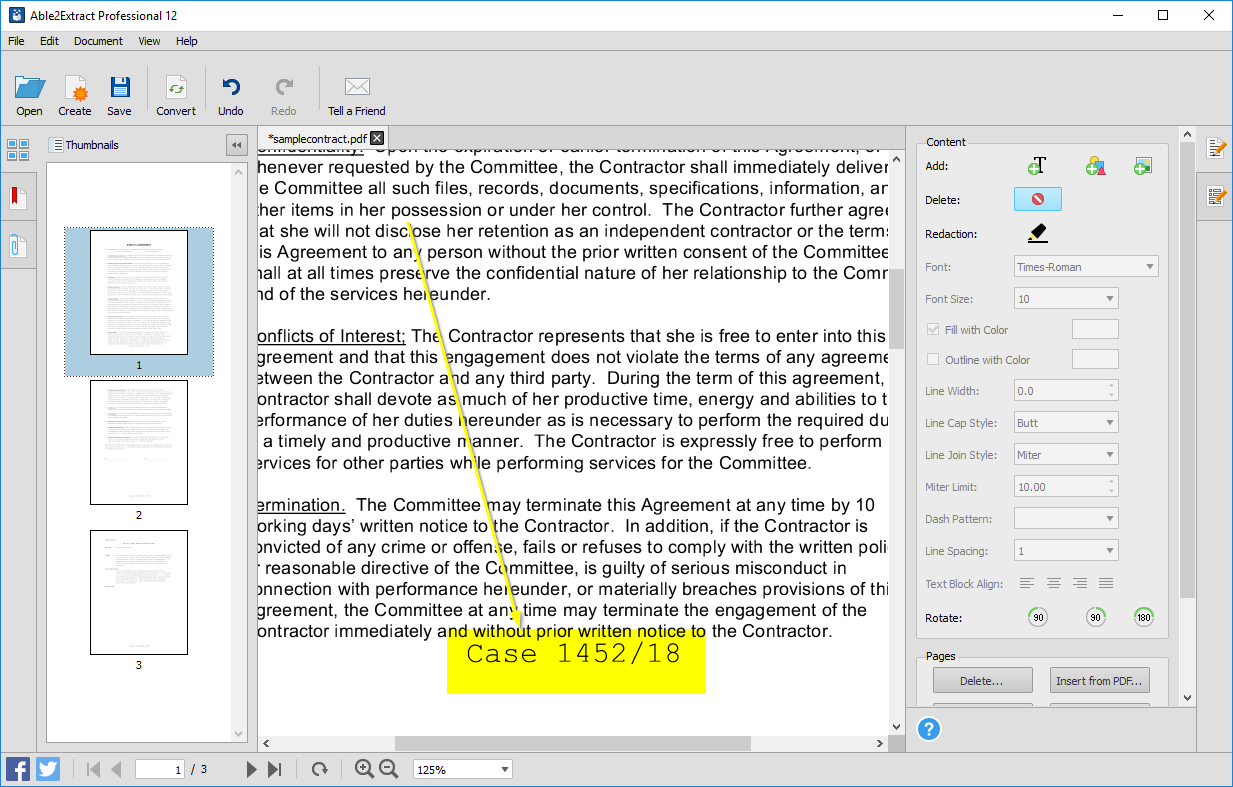
Task: Select page 3 thumbnail
Action: coord(139,592)
